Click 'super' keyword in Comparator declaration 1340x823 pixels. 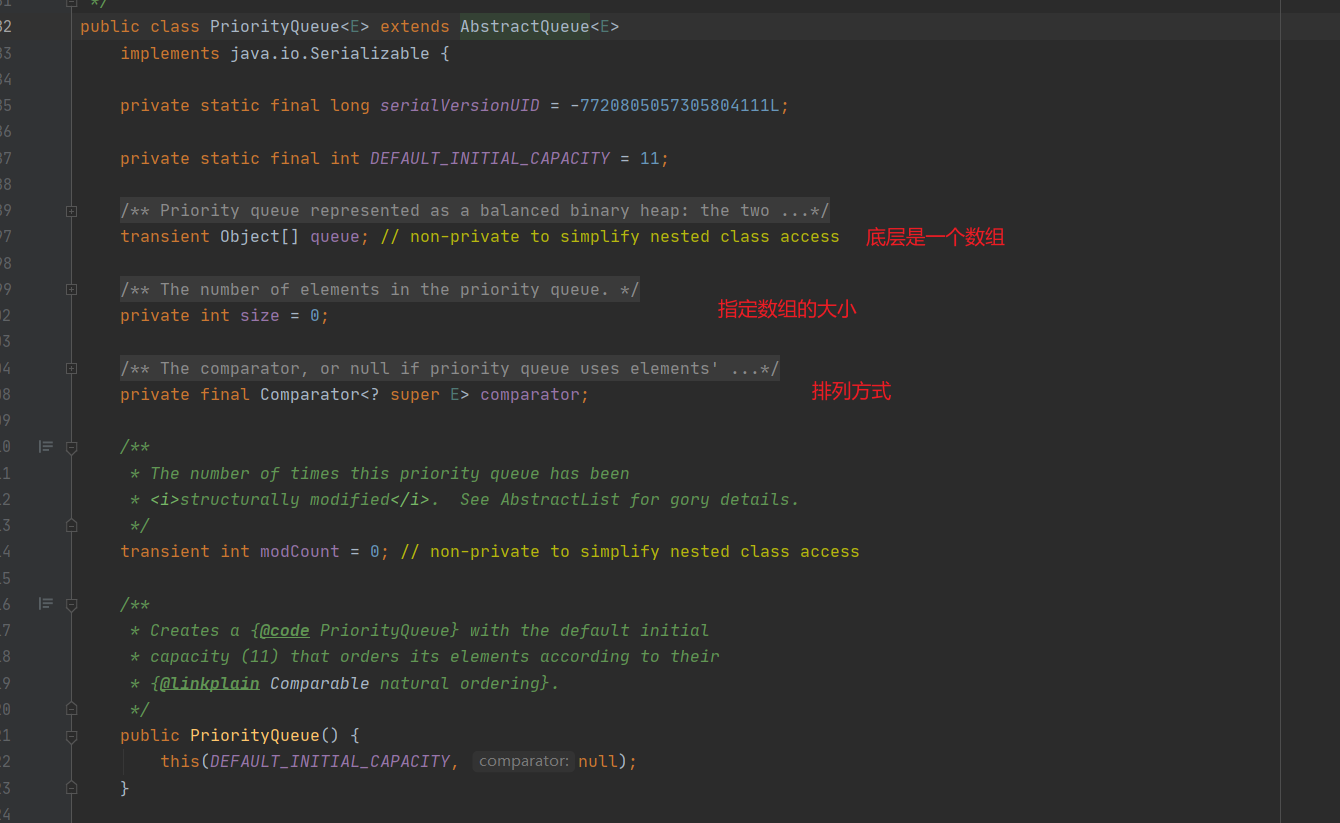click(x=415, y=394)
